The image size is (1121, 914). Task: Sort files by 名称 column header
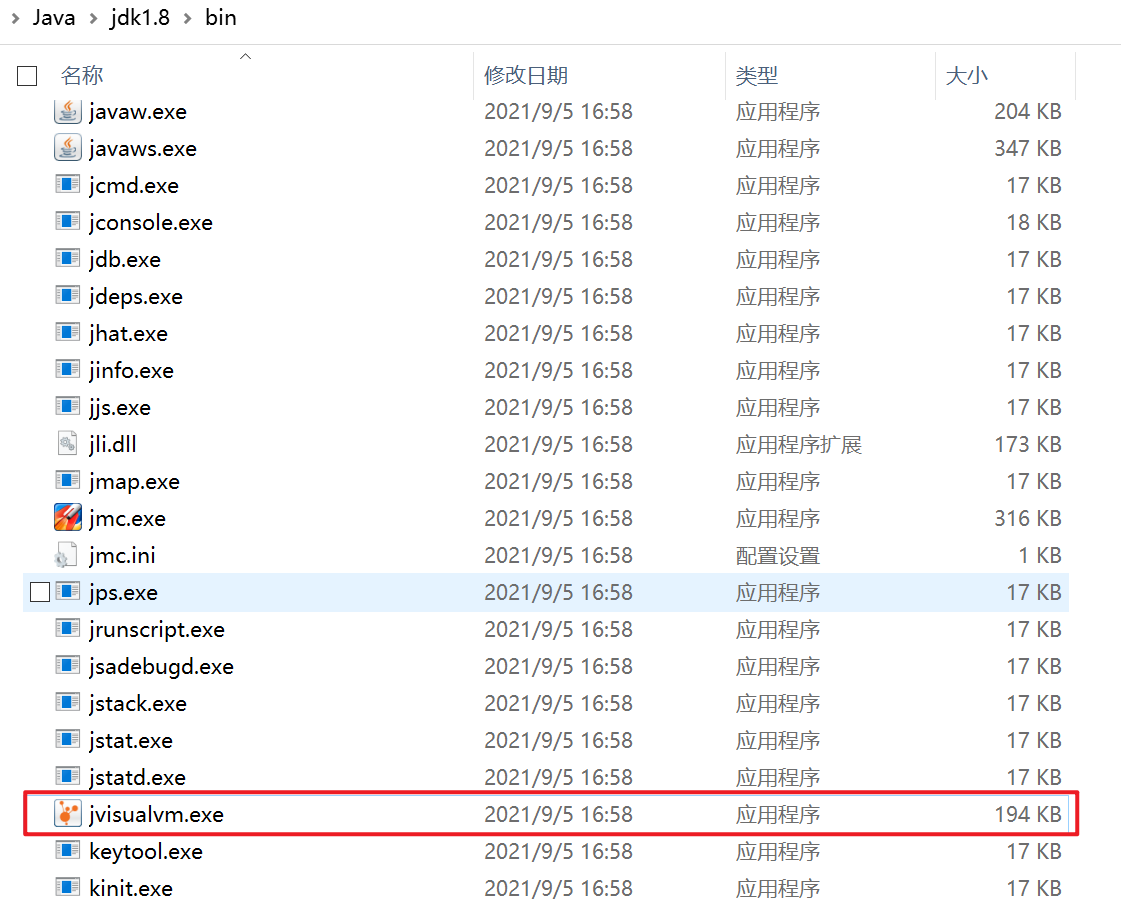tap(82, 76)
